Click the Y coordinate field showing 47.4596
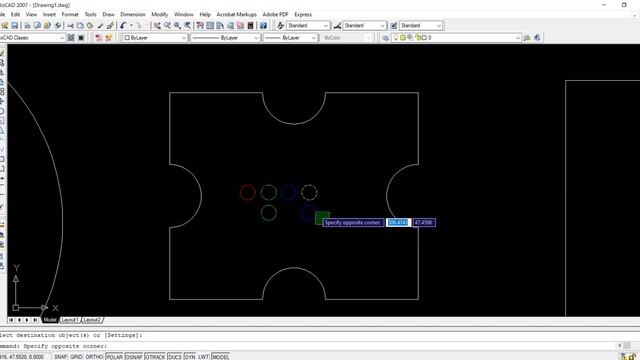The width and height of the screenshot is (640, 360). click(x=424, y=222)
